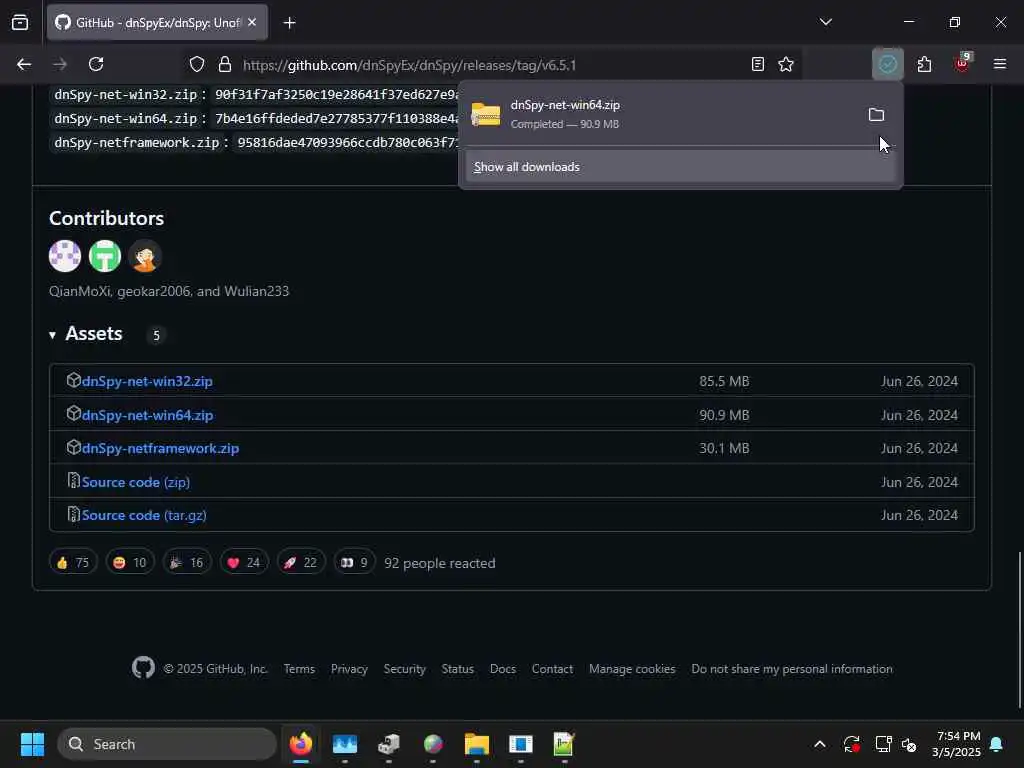Collapse the Assets section

click(86, 334)
